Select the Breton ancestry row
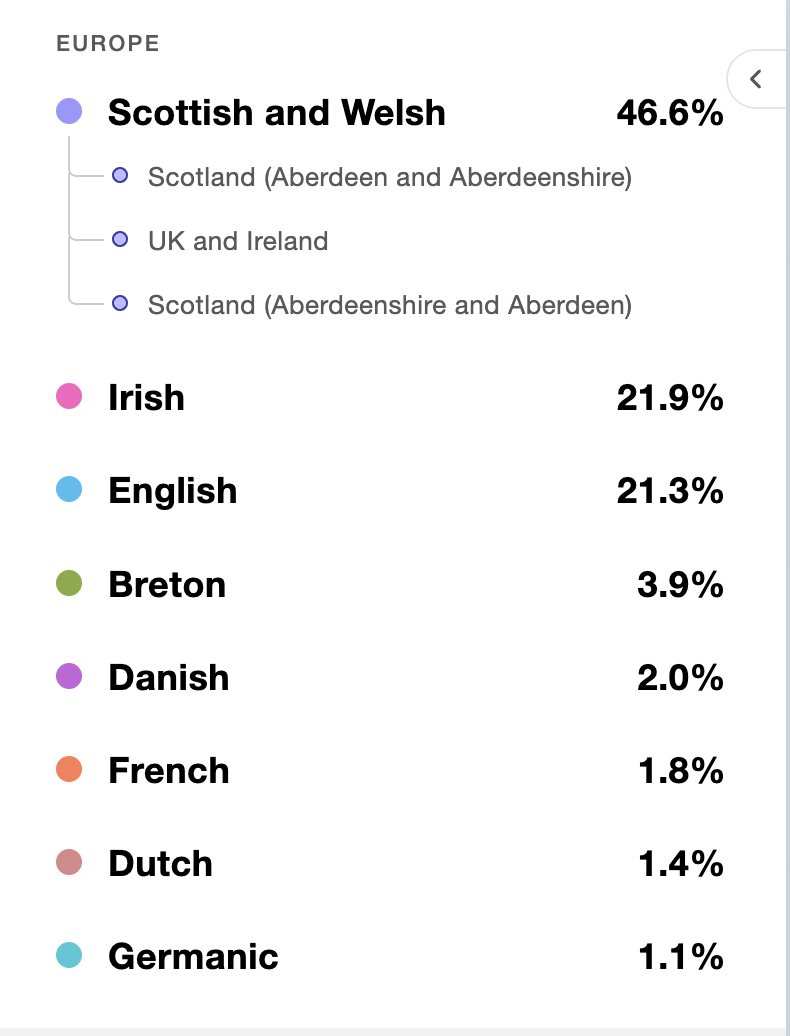790x1036 pixels. point(390,584)
